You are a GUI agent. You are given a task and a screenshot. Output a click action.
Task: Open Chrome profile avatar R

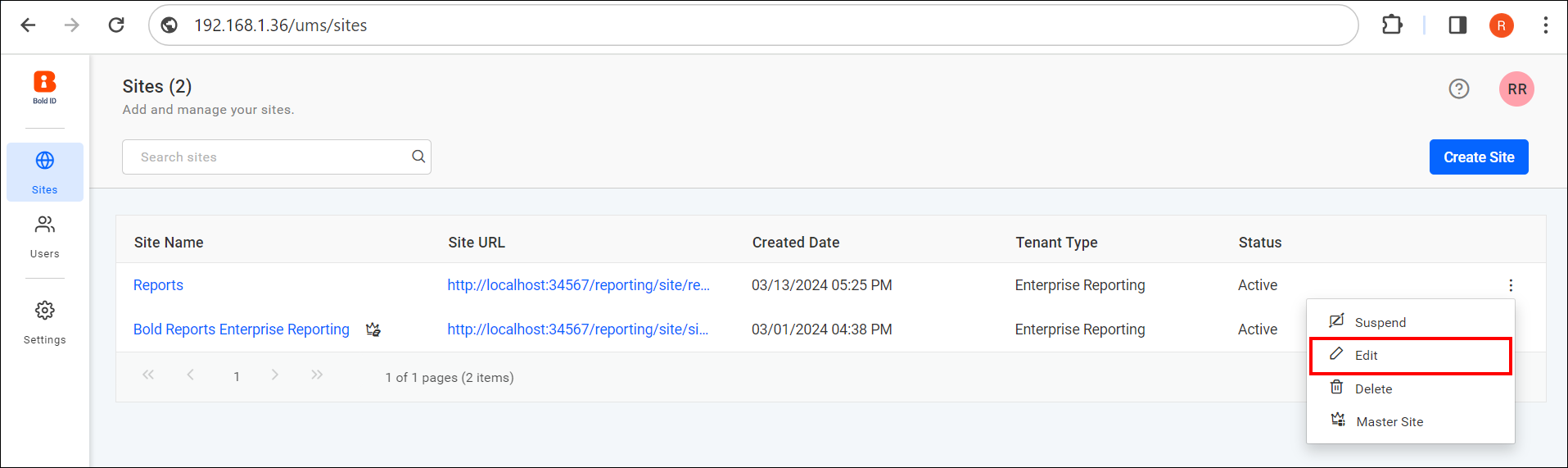pos(1501,25)
